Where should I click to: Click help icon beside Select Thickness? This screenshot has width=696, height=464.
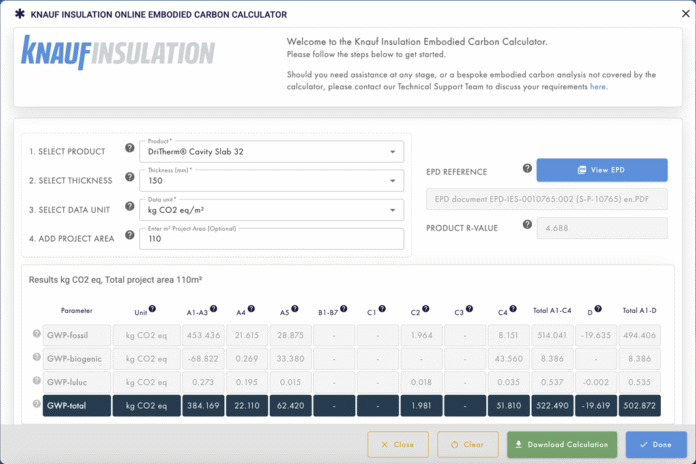click(x=130, y=177)
